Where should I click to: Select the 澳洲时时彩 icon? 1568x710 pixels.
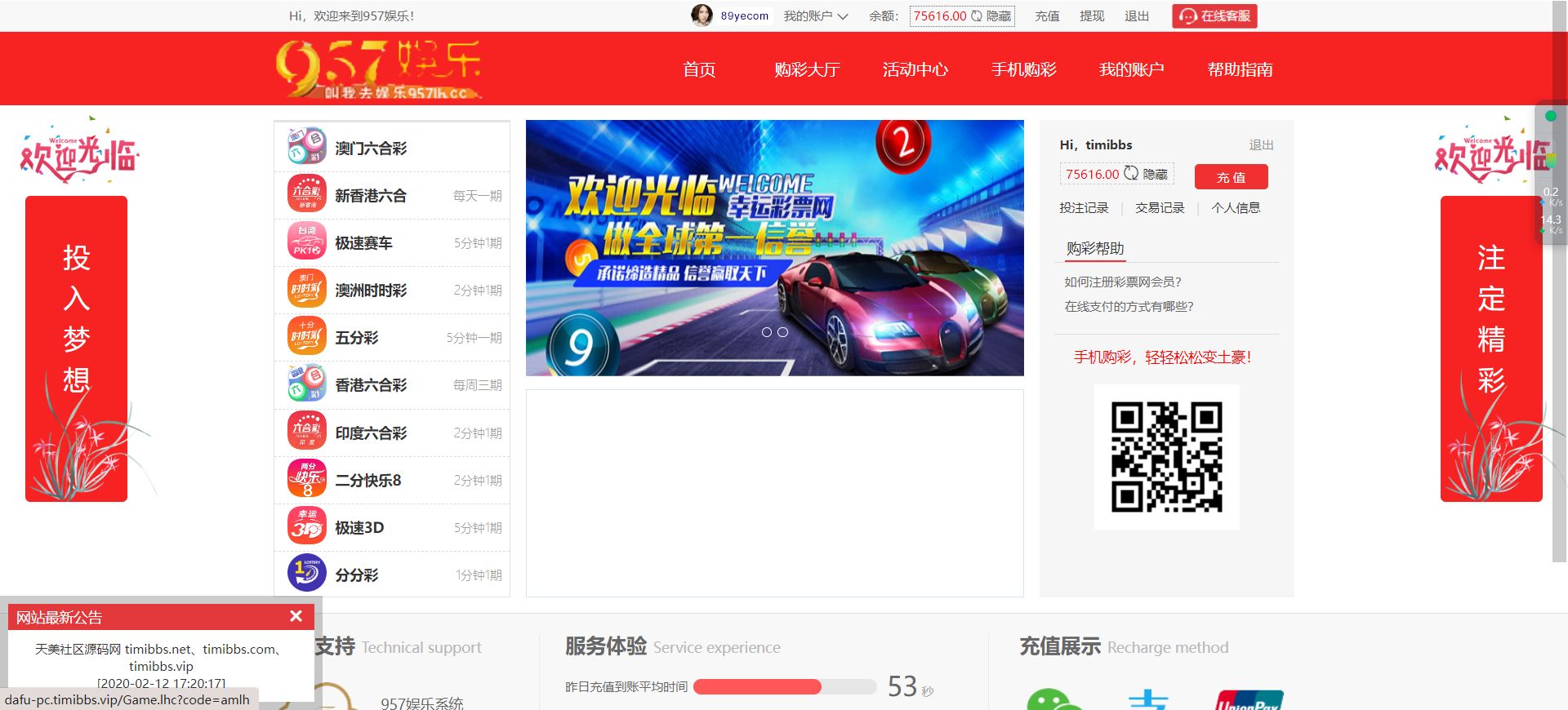[x=307, y=290]
